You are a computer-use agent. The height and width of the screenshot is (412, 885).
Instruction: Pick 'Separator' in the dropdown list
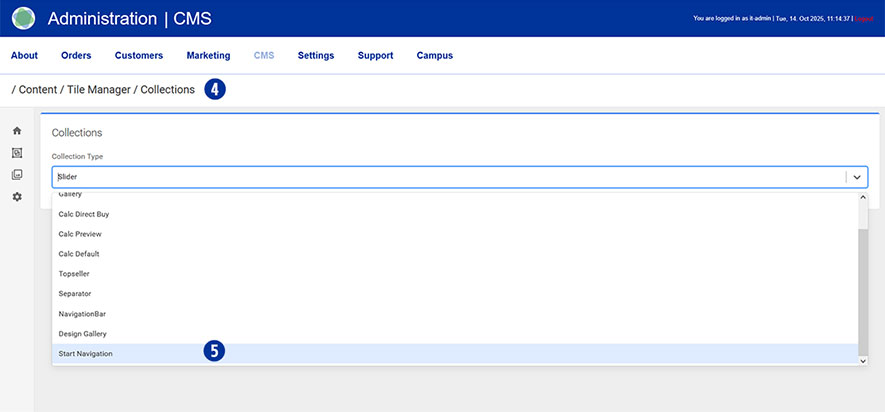[x=77, y=294]
